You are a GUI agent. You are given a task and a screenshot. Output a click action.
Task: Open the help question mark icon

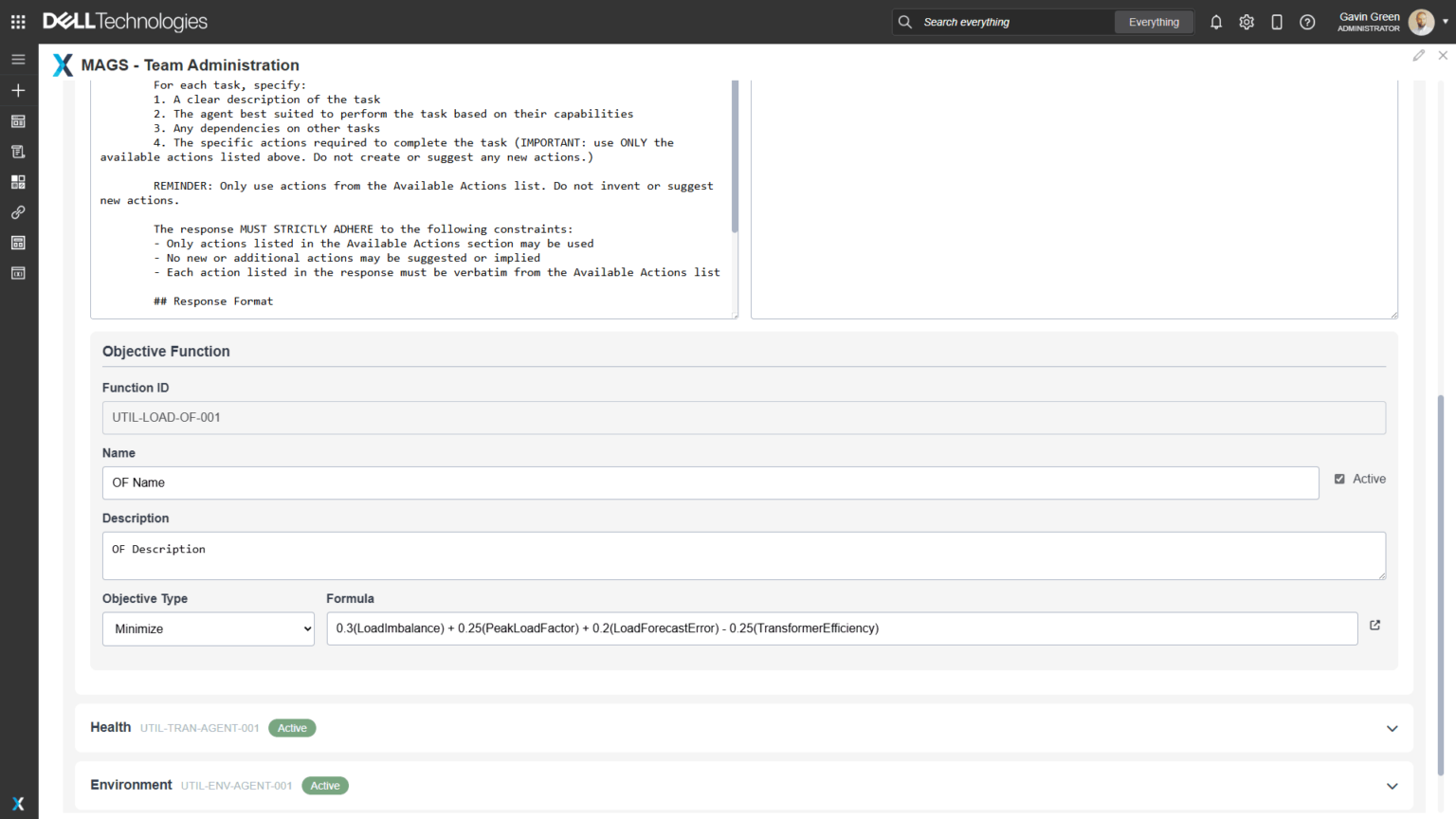(x=1307, y=22)
